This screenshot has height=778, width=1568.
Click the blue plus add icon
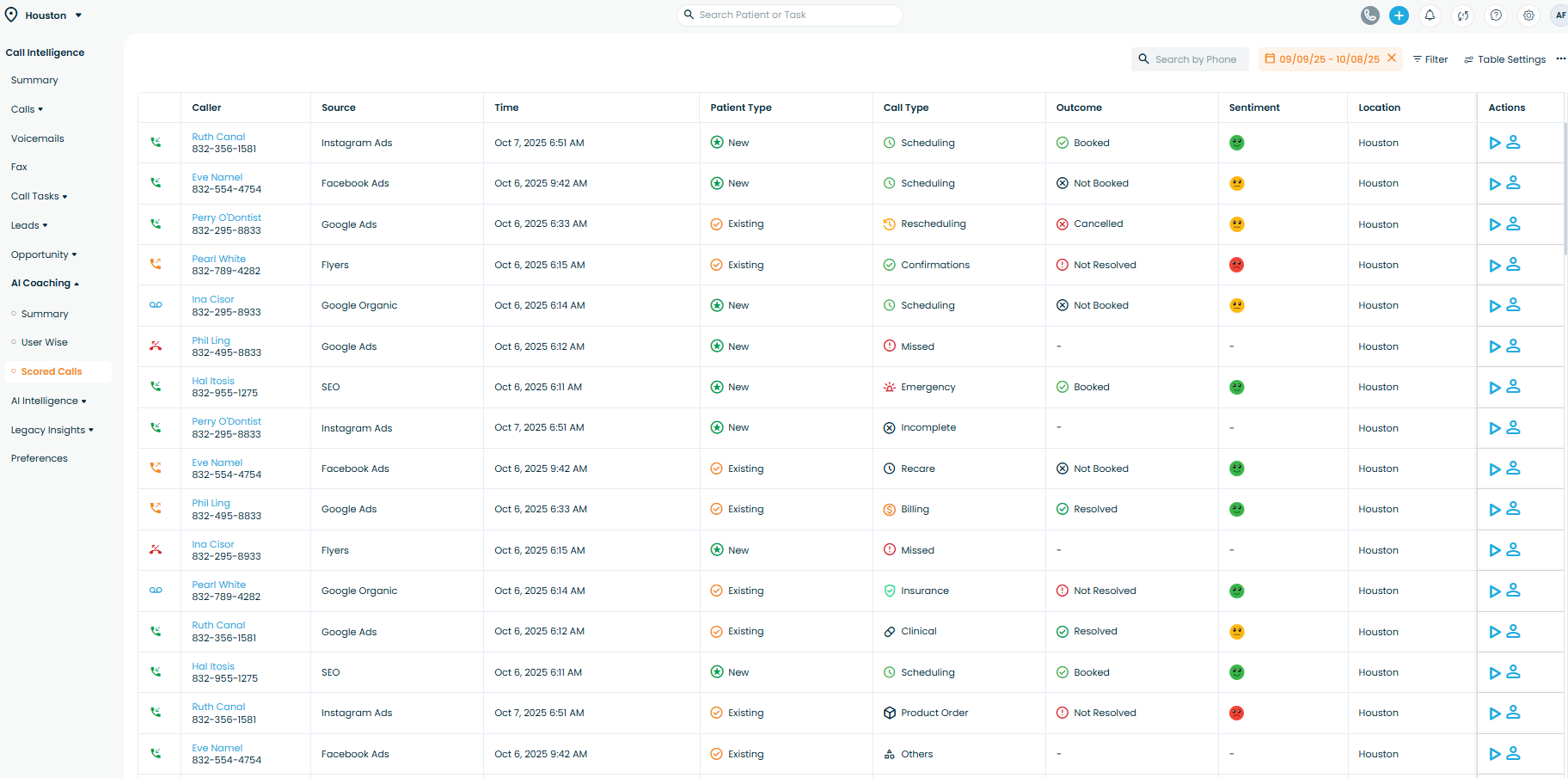click(1399, 15)
